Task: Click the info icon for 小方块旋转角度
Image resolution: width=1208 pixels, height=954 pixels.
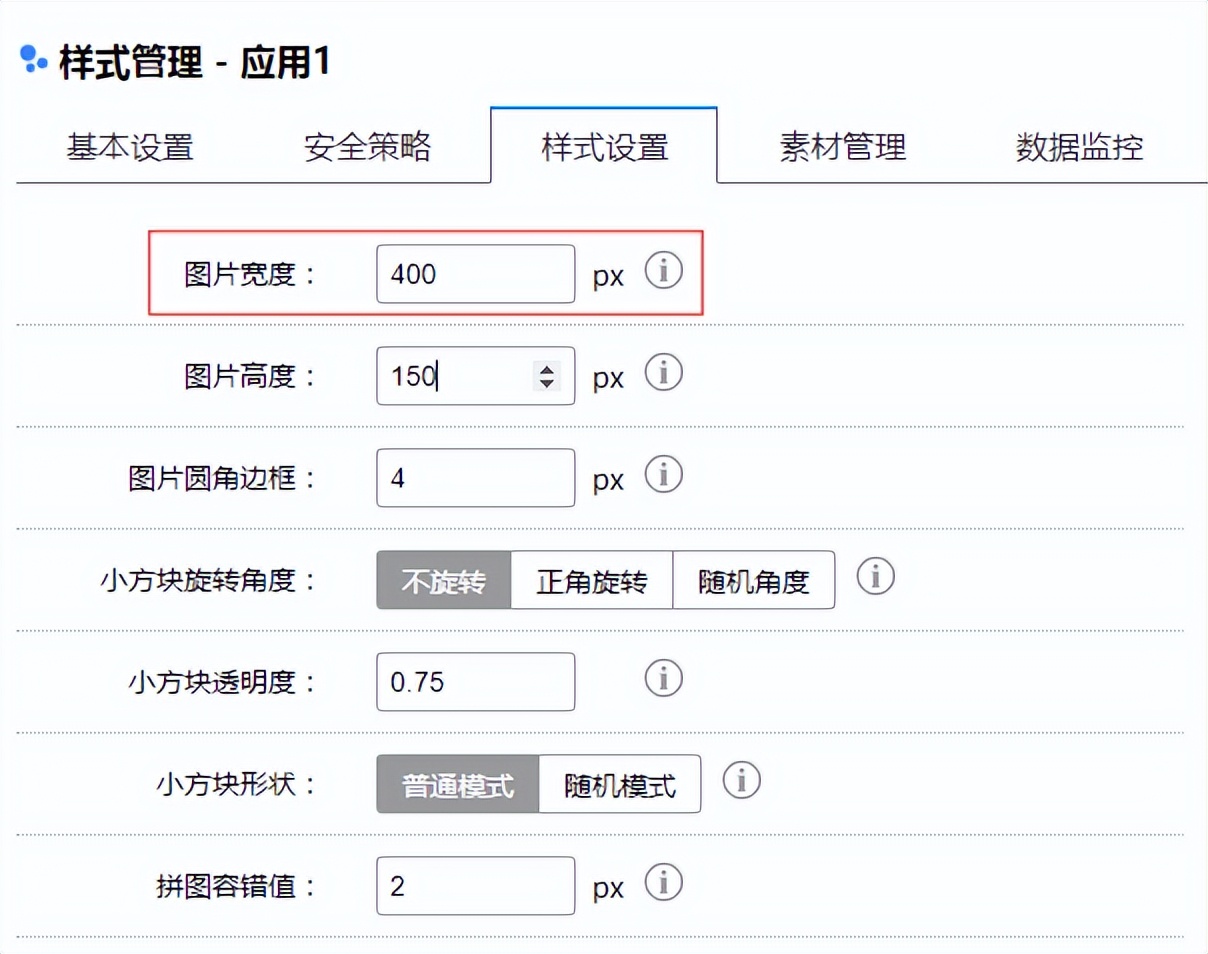Action: [875, 577]
